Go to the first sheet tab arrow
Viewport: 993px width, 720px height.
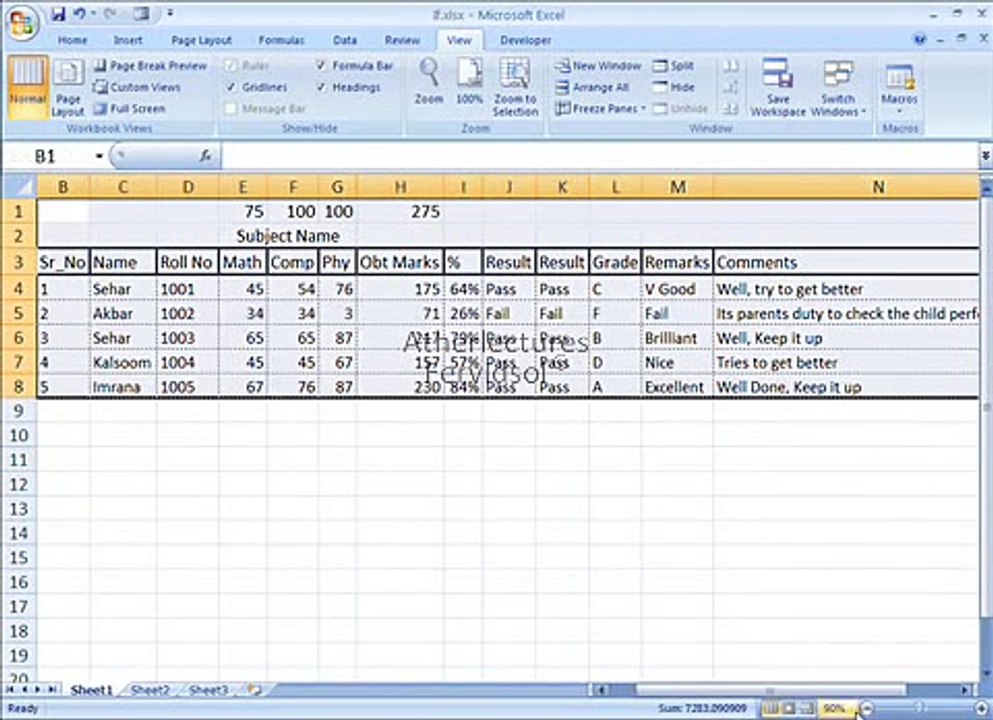(x=9, y=689)
